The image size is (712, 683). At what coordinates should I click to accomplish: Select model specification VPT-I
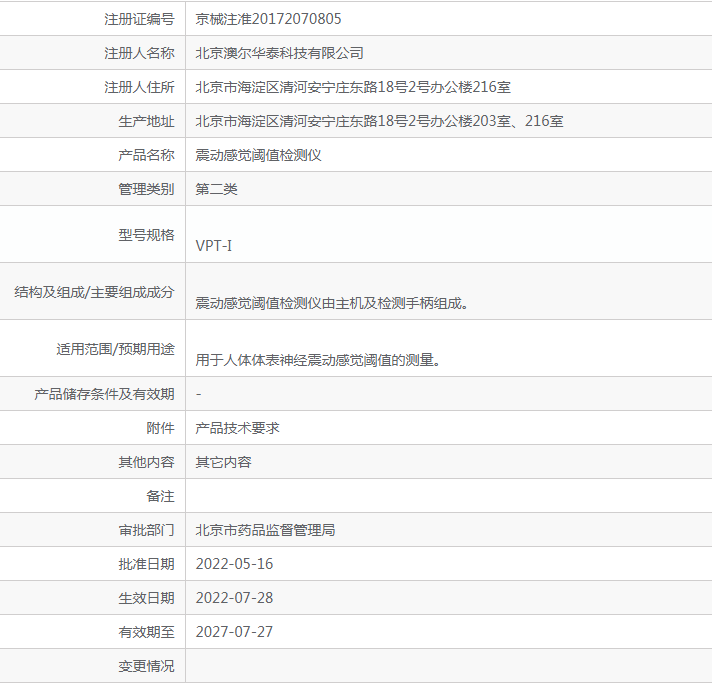(x=213, y=246)
